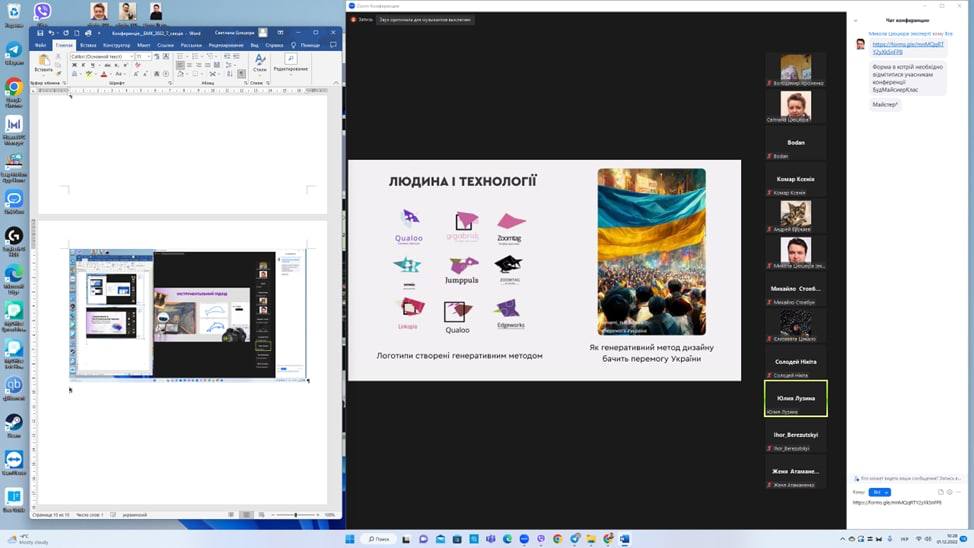
Task: Click the Помощник tell-me box in Word
Action: point(306,45)
